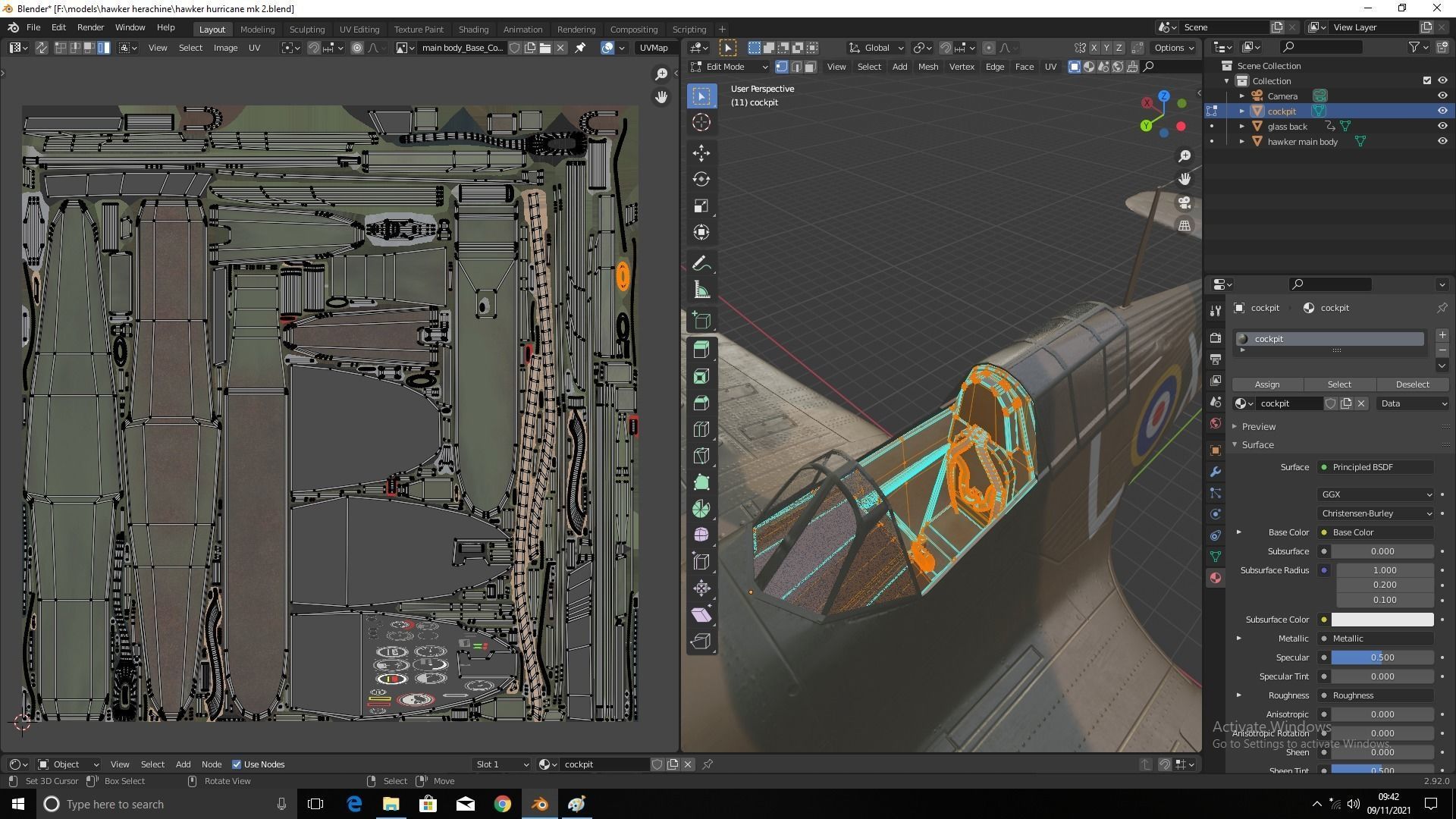The width and height of the screenshot is (1456, 819).
Task: Select the Cursor tool in 3D viewport
Action: (701, 122)
